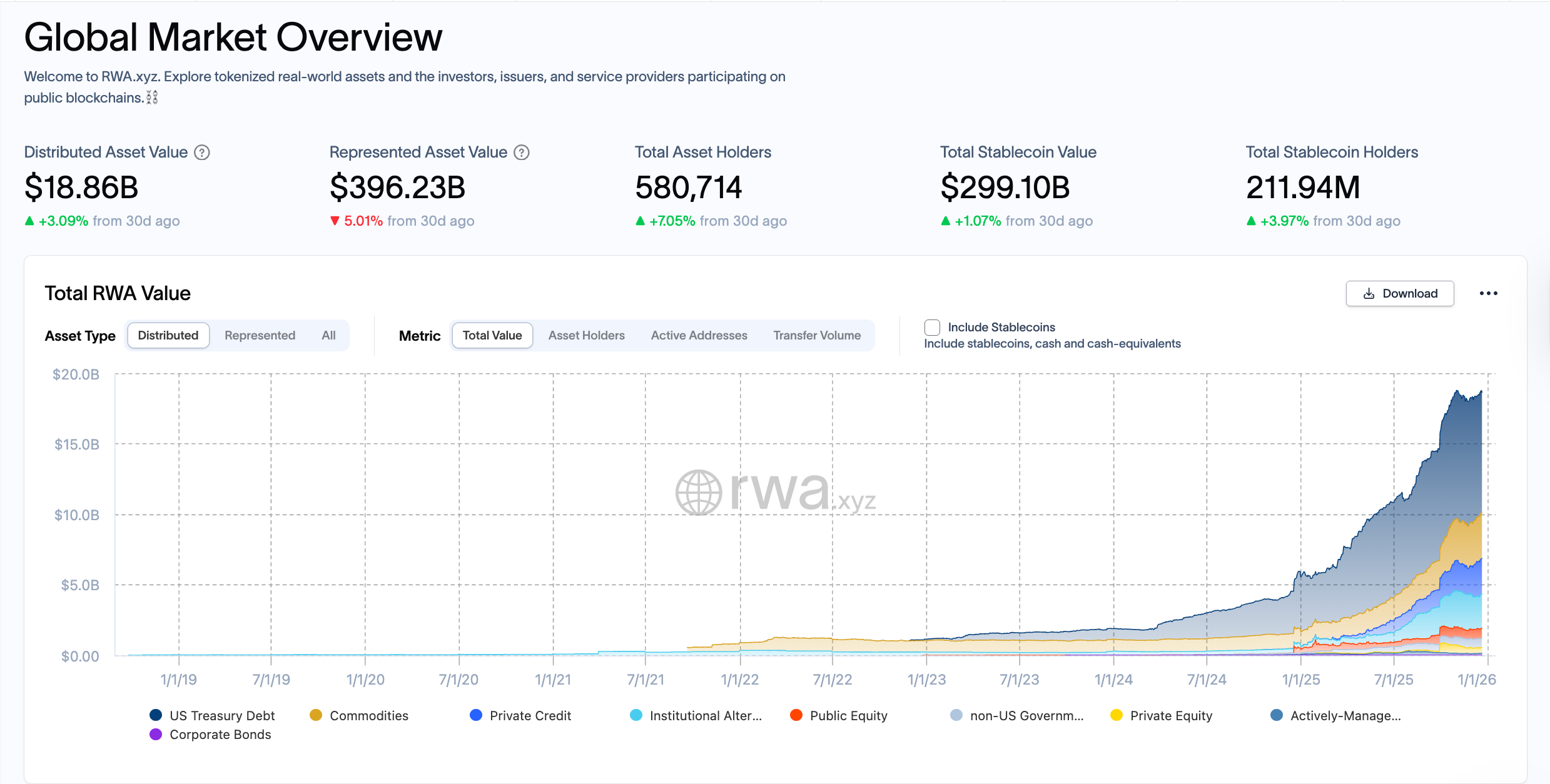Select the Represented asset type

click(x=260, y=336)
